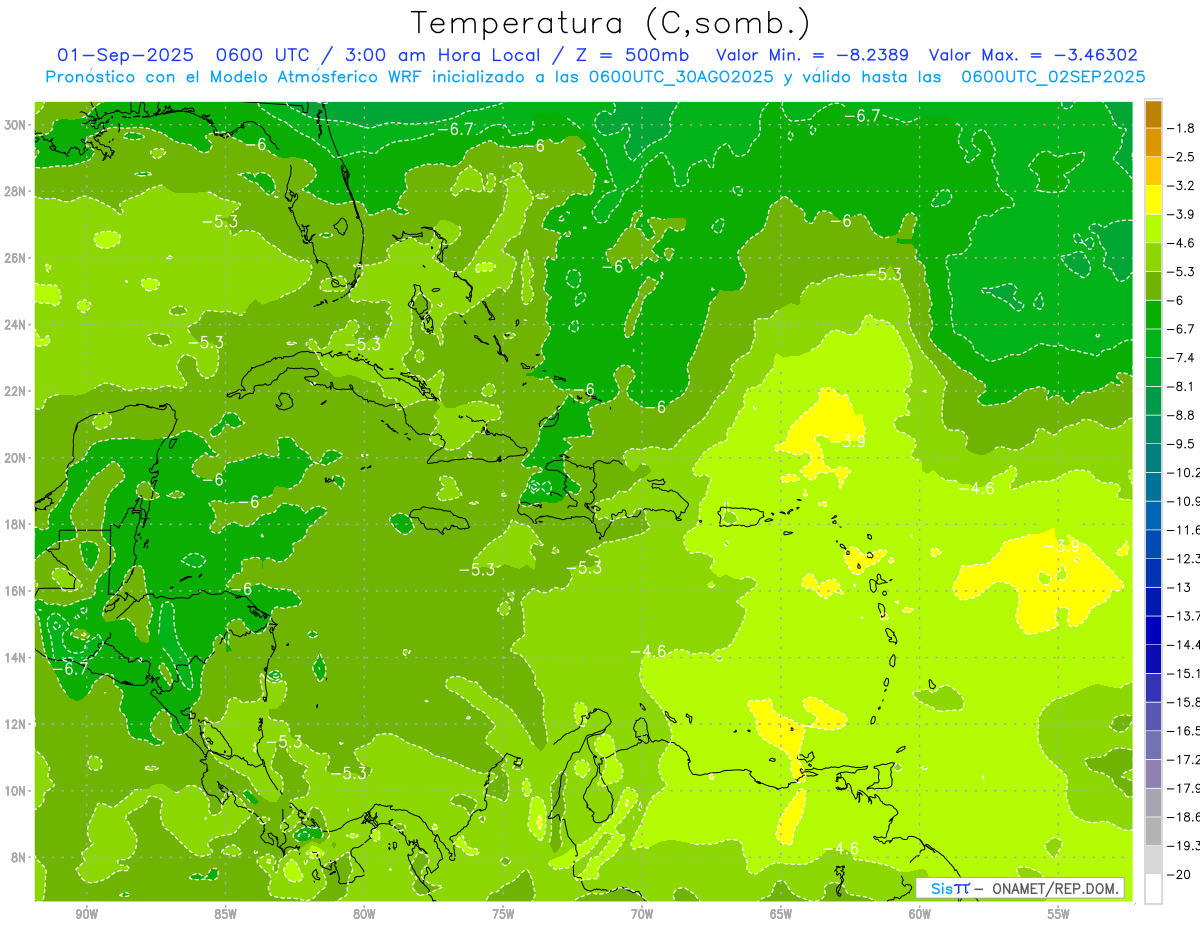The width and height of the screenshot is (1200, 927).
Task: Click the '-14.4' colorbar value
Action: tap(1184, 644)
